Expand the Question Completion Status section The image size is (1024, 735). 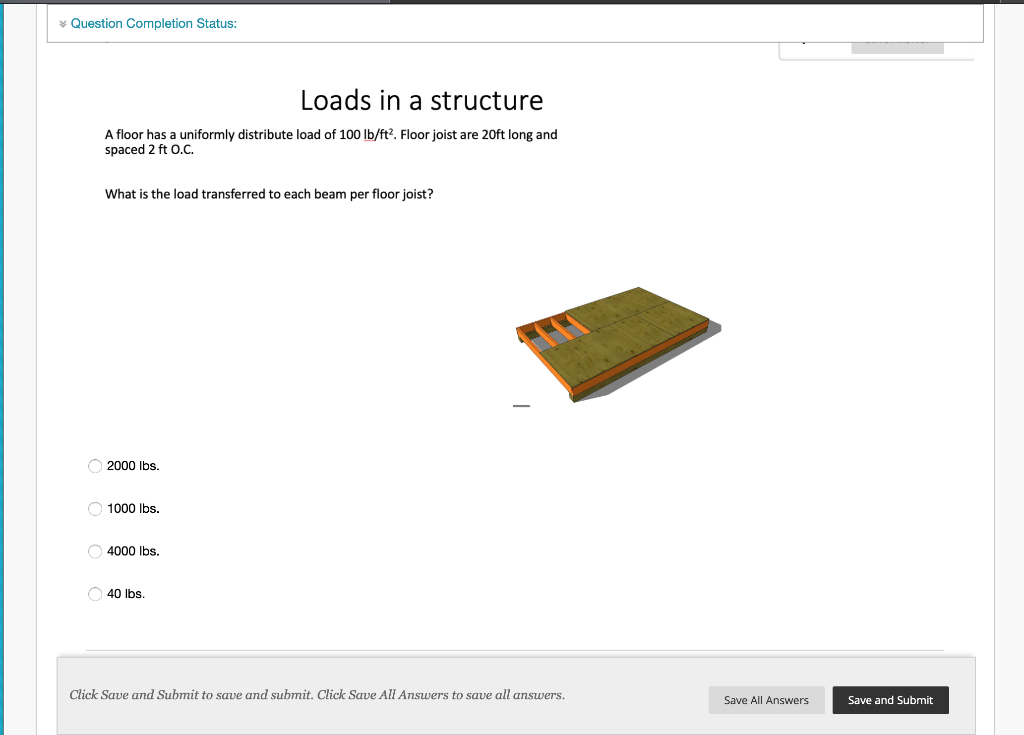click(154, 23)
